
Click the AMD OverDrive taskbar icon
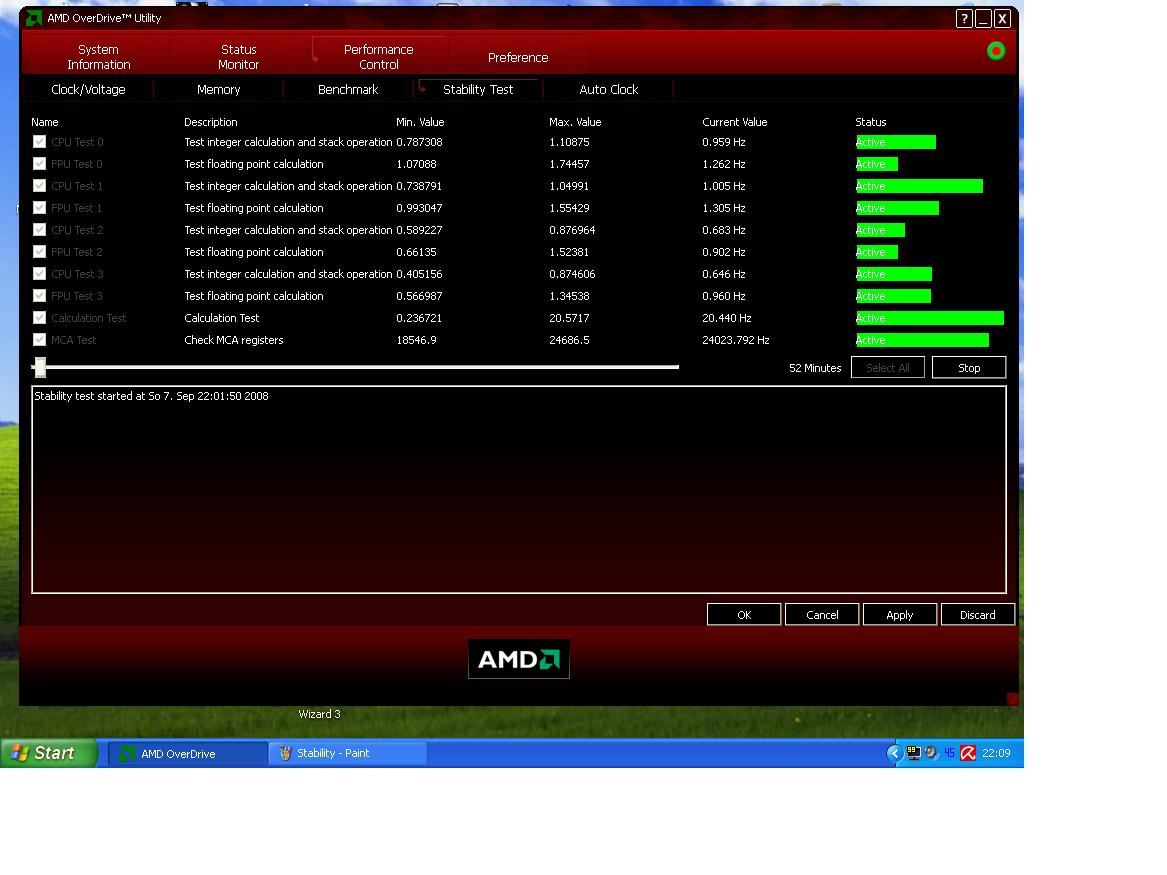(x=127, y=754)
